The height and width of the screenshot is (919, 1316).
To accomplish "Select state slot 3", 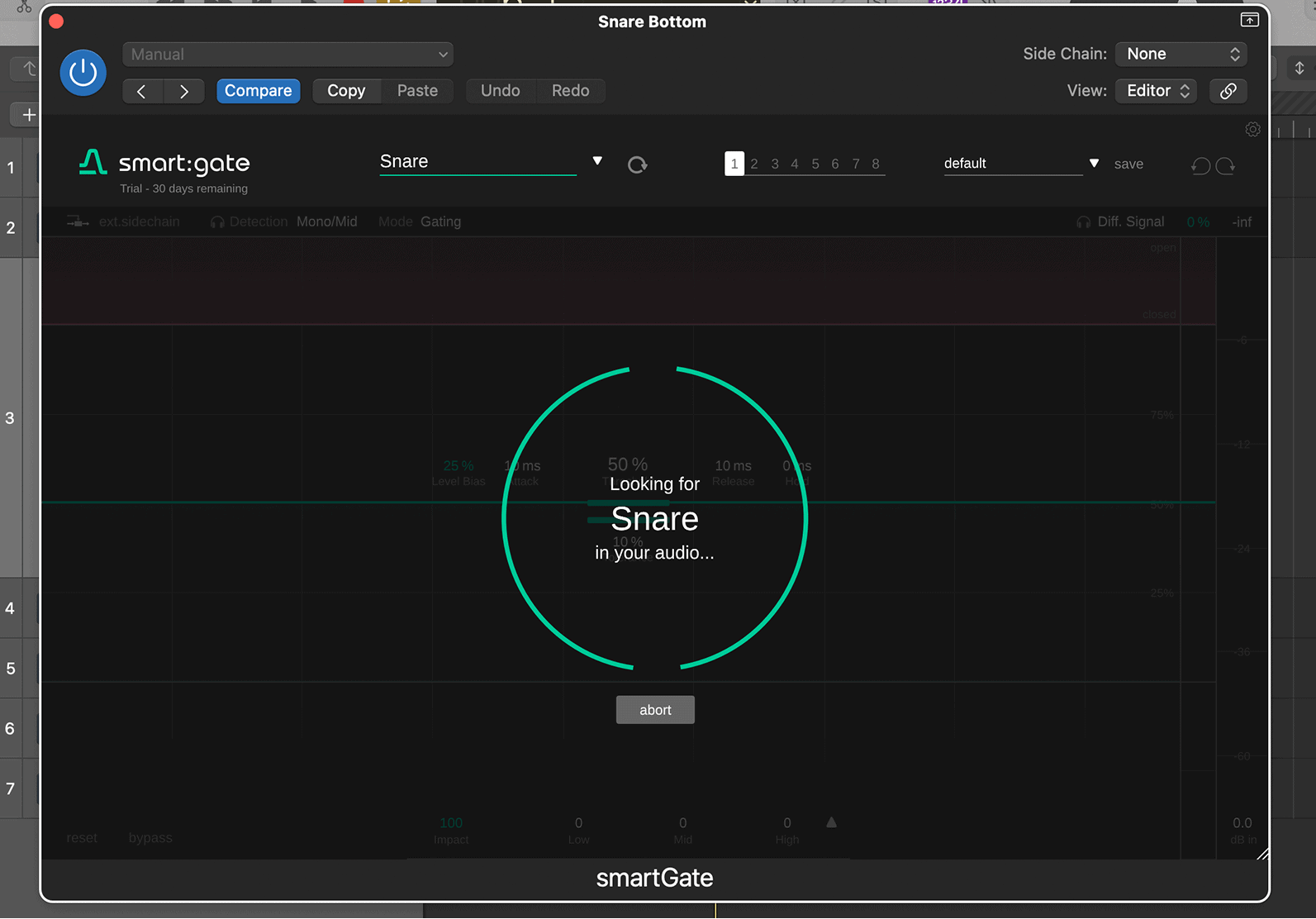I will (775, 164).
